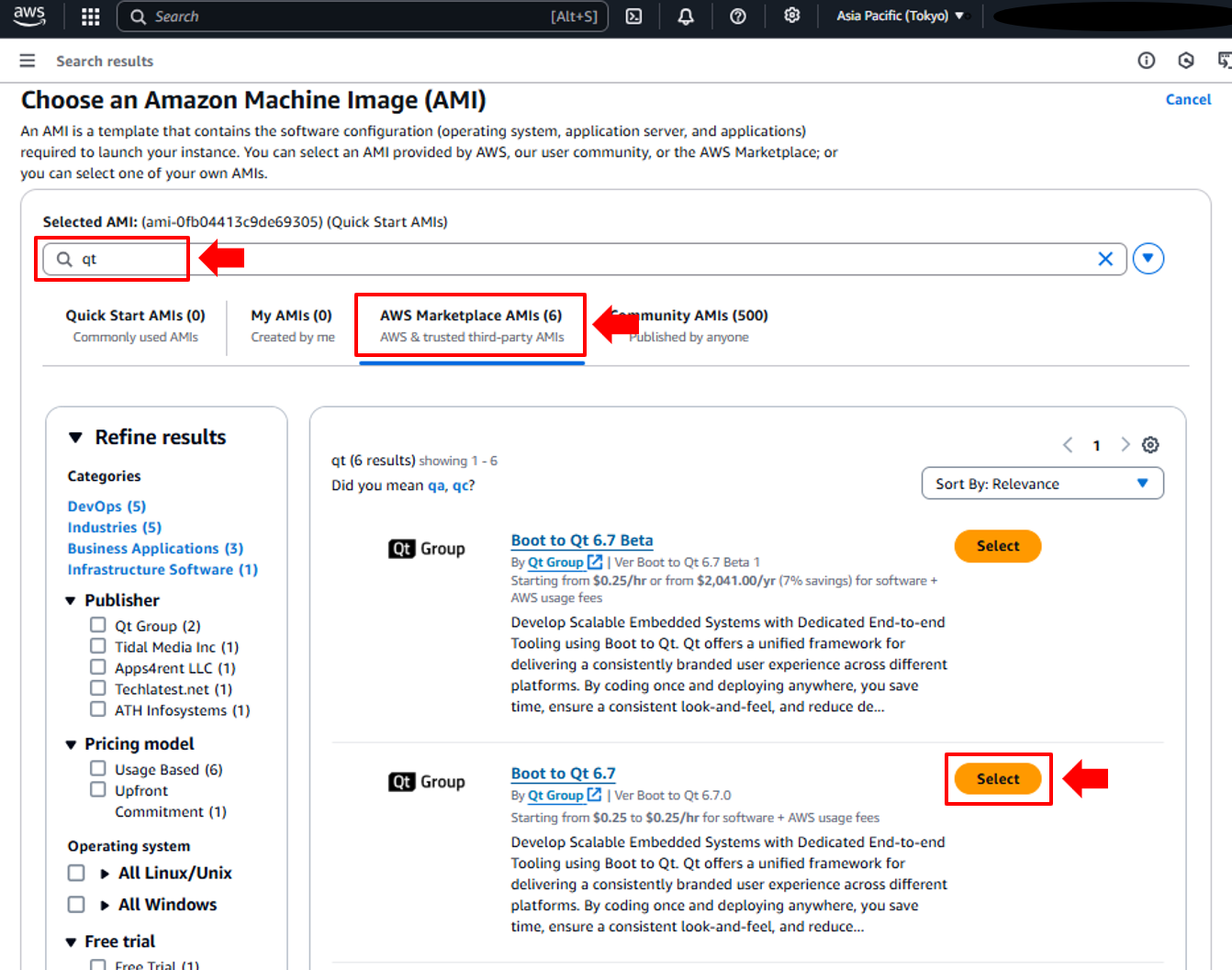
Task: Open the Sort By Relevance dropdown
Action: coord(1042,484)
